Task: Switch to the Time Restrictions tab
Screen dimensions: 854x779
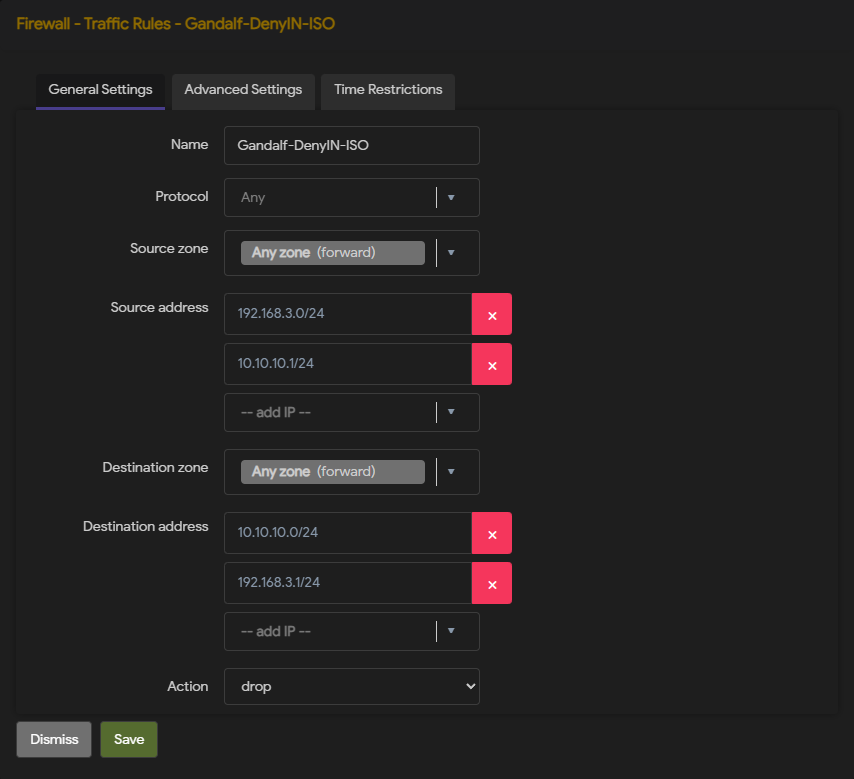Action: [x=388, y=92]
